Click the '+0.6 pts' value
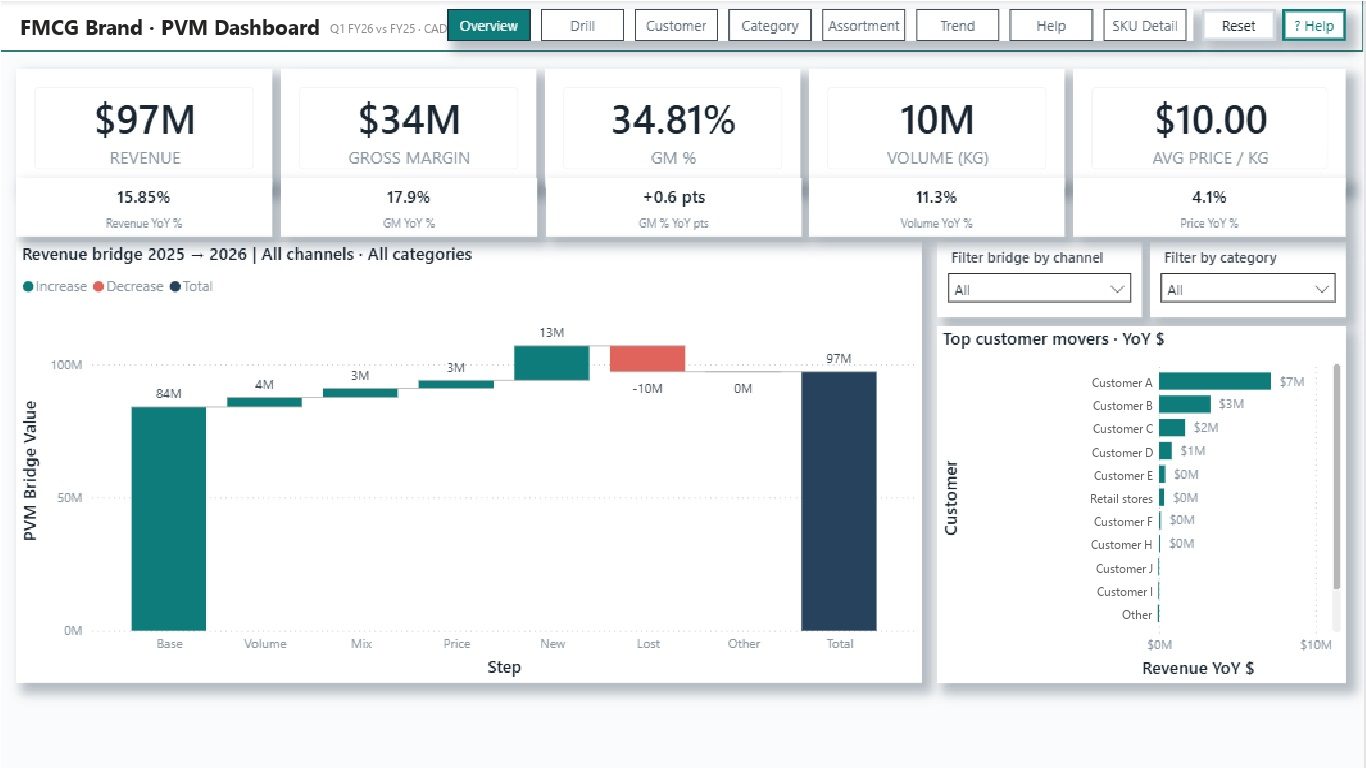Viewport: 1366px width, 768px height. pos(674,197)
